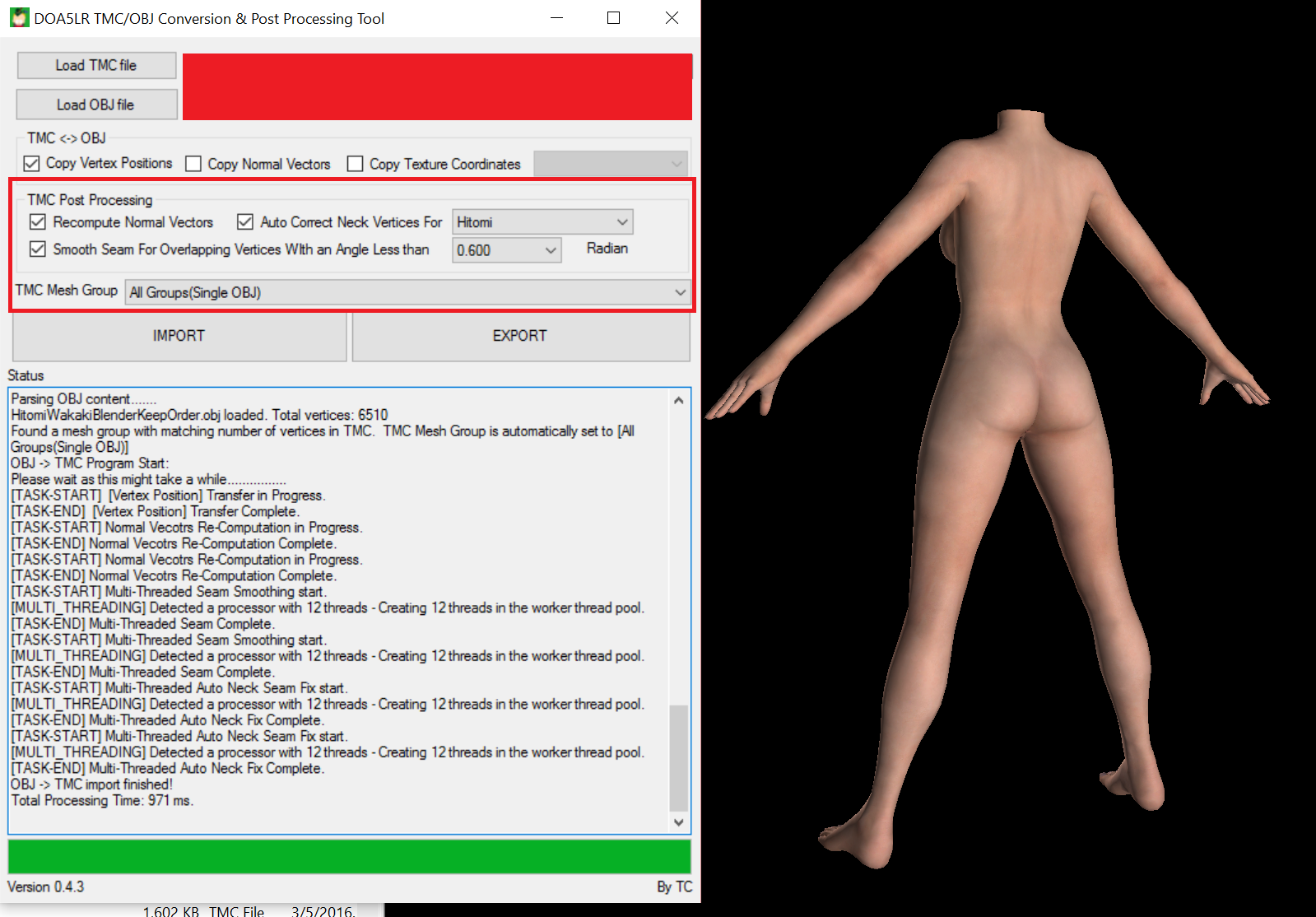
Task: Toggle Auto Correct Neck Vertices For checkbox
Action: point(245,222)
